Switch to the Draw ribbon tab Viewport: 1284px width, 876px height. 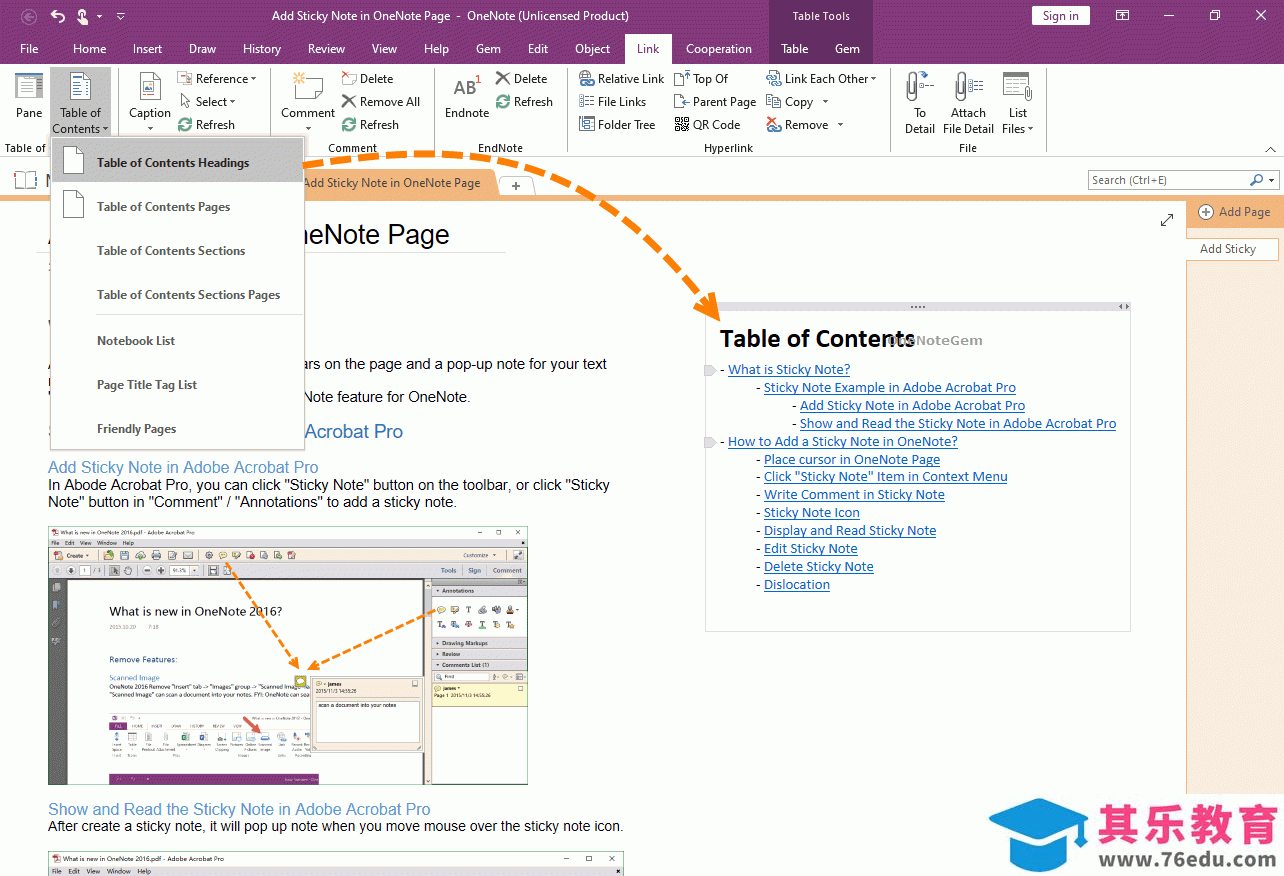[202, 49]
